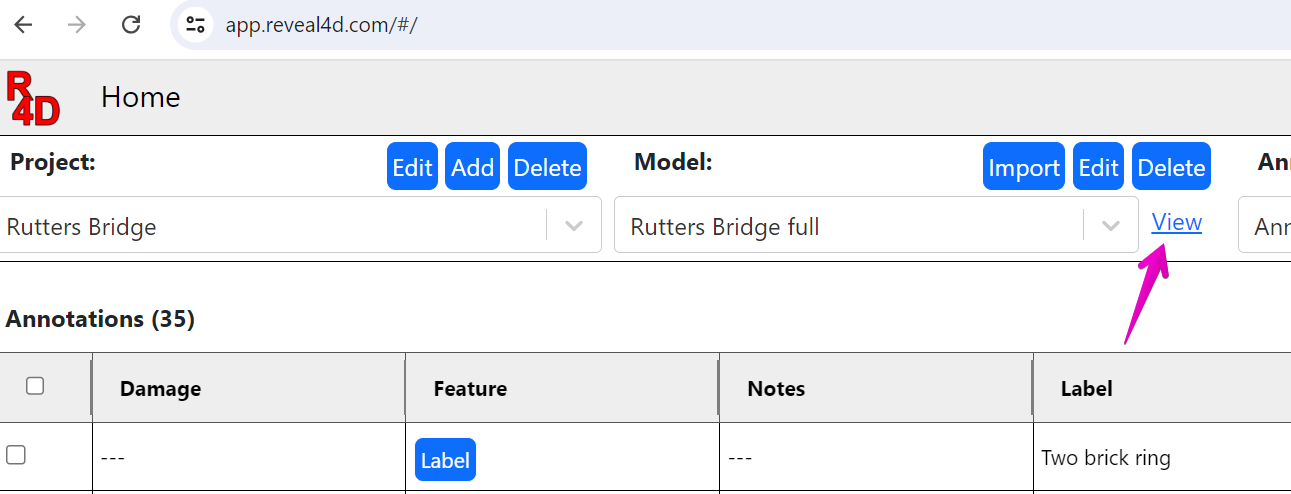Image resolution: width=1291 pixels, height=494 pixels.
Task: Delete the selected project
Action: coord(547,168)
